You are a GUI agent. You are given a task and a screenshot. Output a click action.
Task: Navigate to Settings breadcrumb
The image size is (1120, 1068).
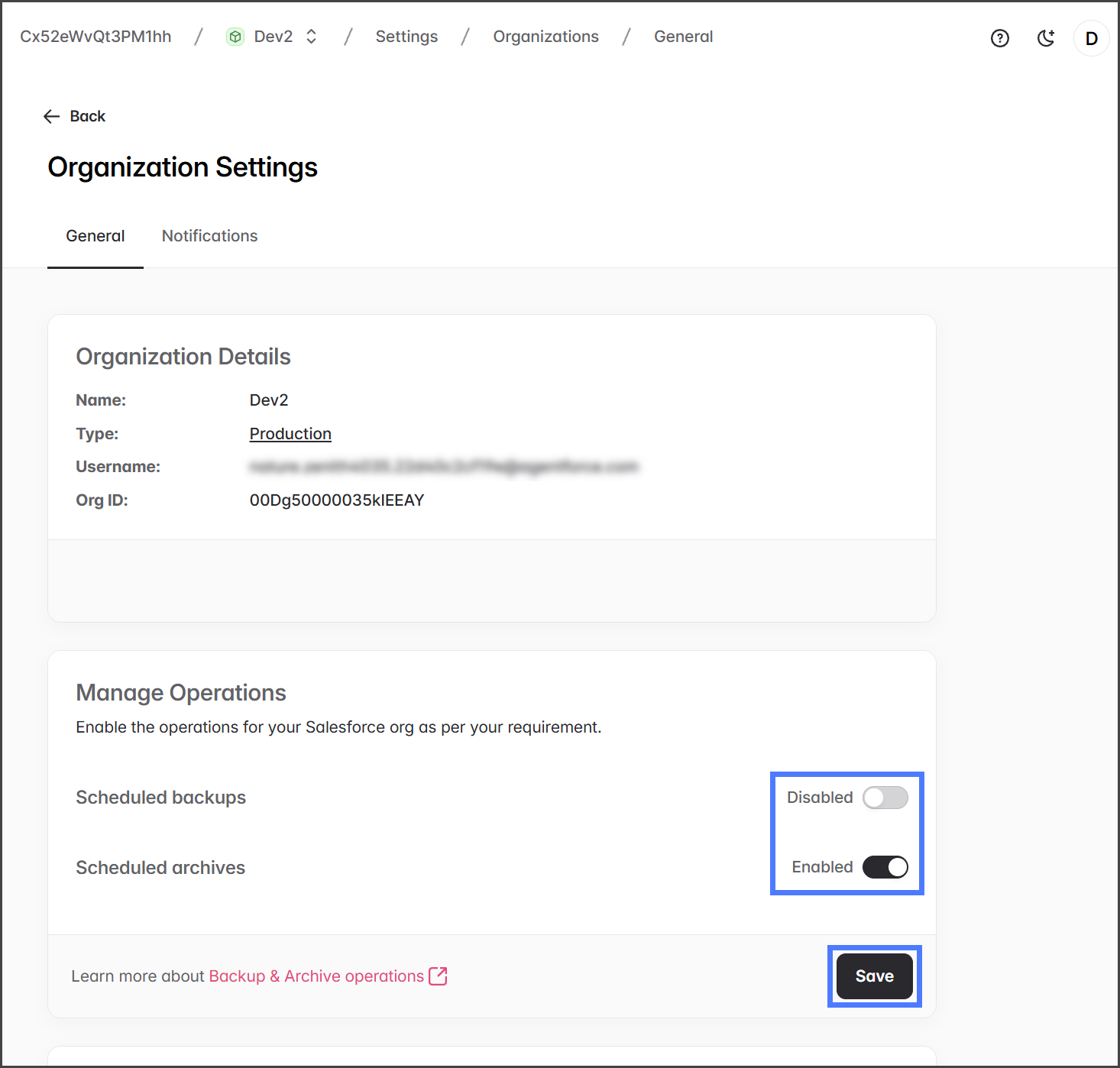[x=406, y=37]
